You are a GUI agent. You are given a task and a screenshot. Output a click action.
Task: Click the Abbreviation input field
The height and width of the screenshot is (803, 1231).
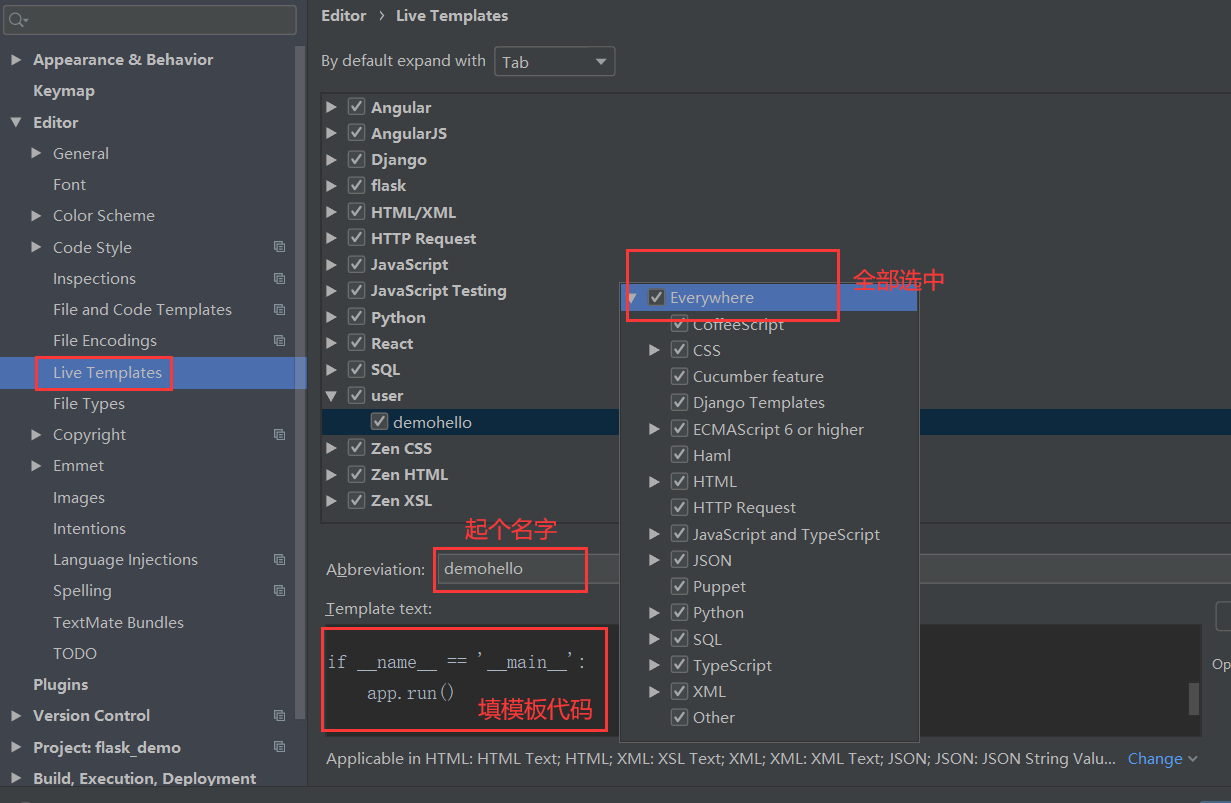[x=527, y=569]
